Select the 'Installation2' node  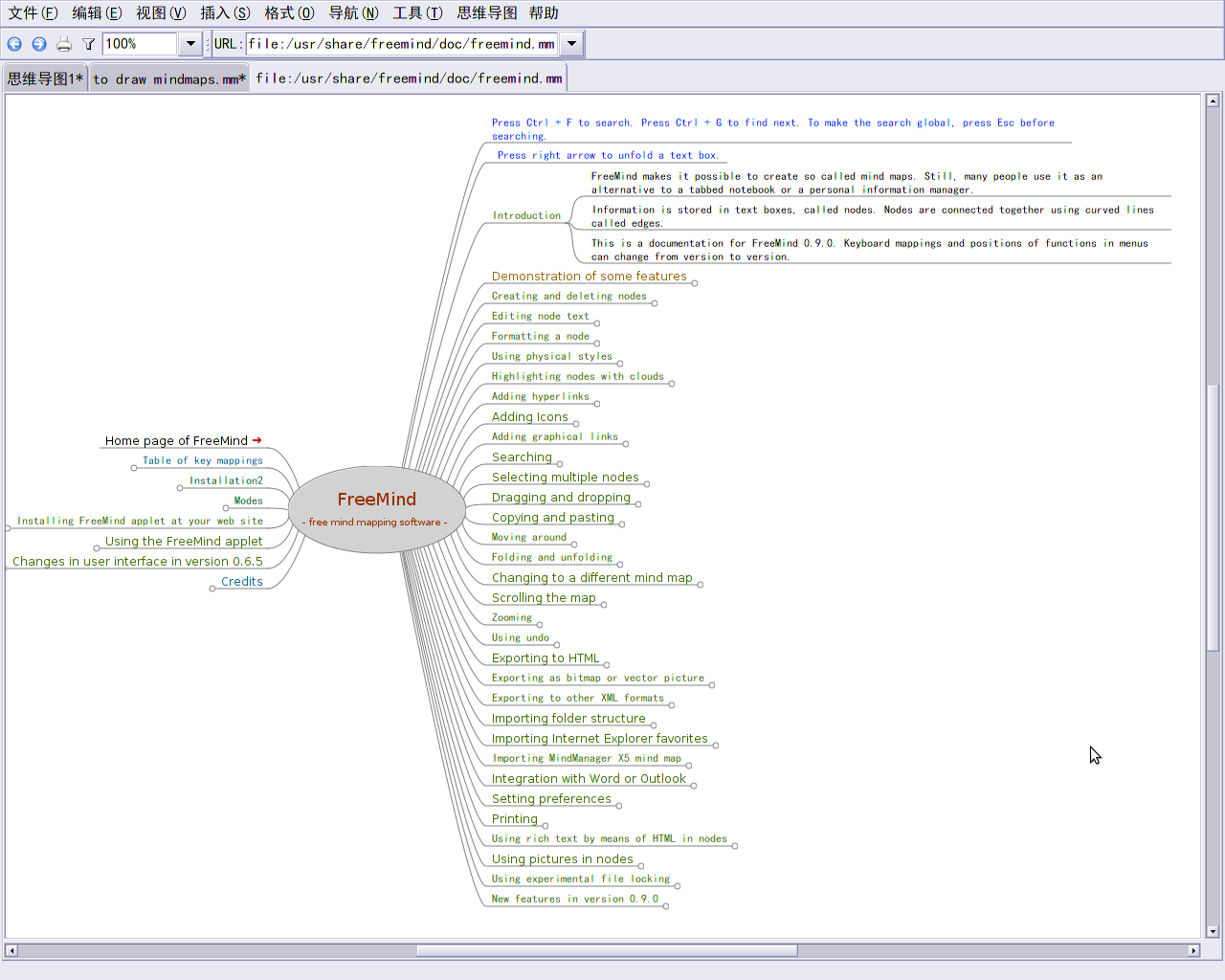[x=226, y=481]
